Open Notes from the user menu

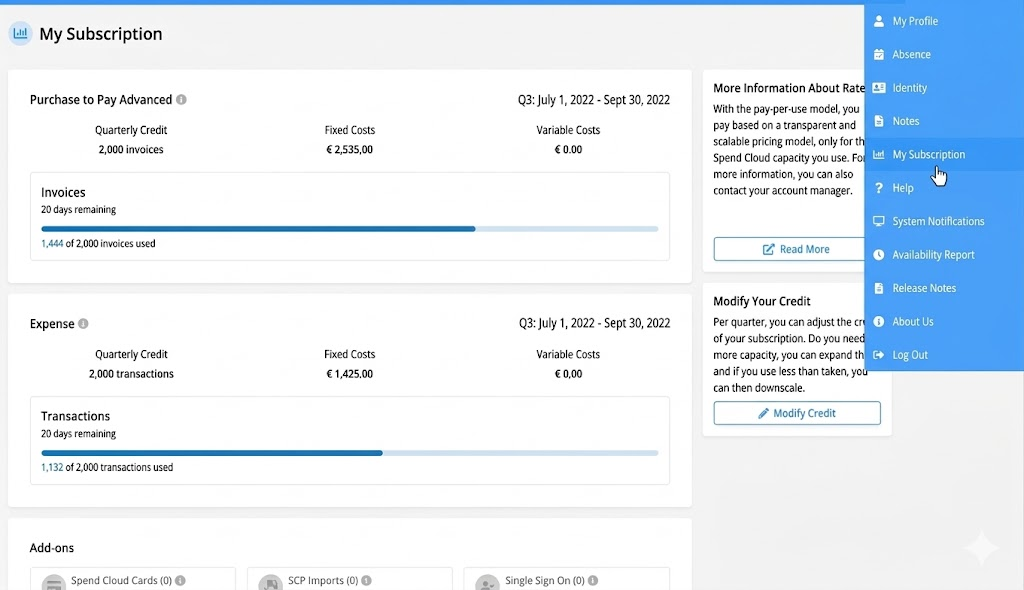point(905,121)
